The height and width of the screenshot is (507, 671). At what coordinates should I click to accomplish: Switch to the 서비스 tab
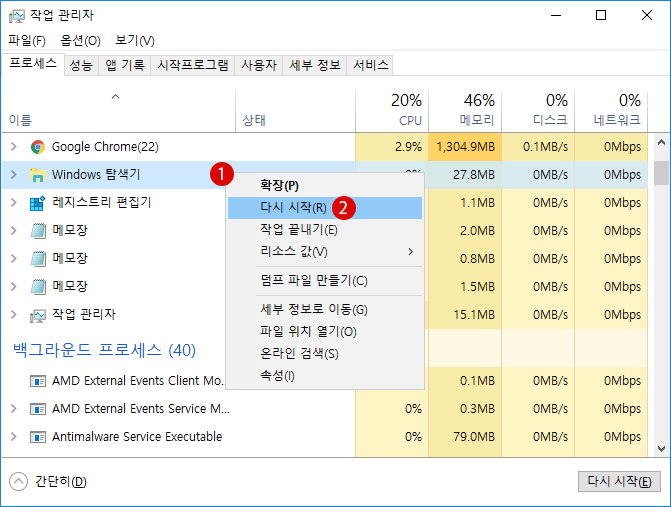(x=371, y=65)
